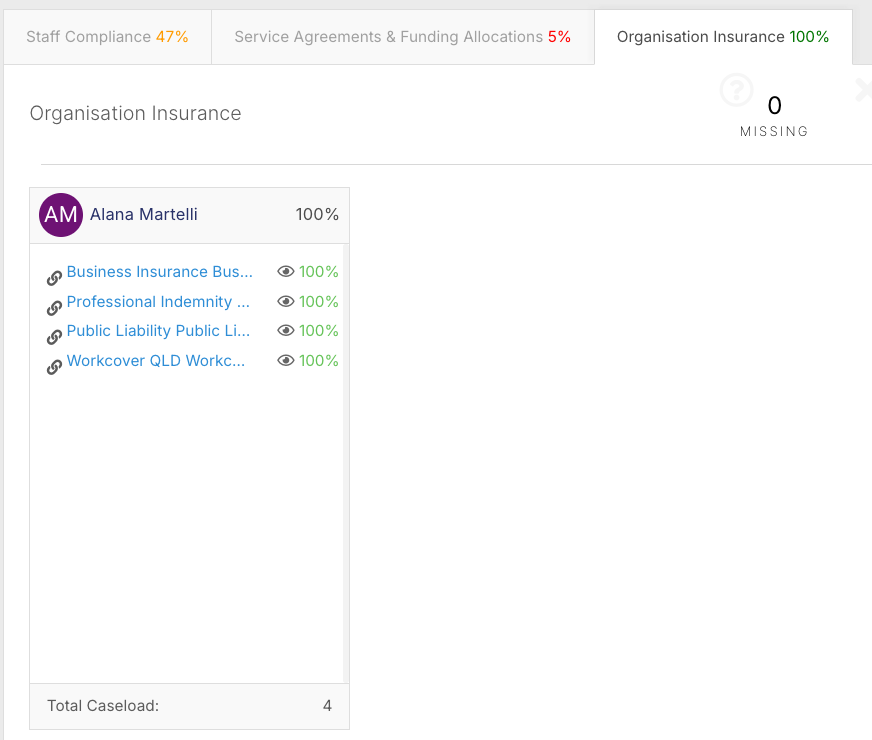Viewport: 872px width, 740px height.
Task: Open the Professional Indemnity document link
Action: point(158,302)
